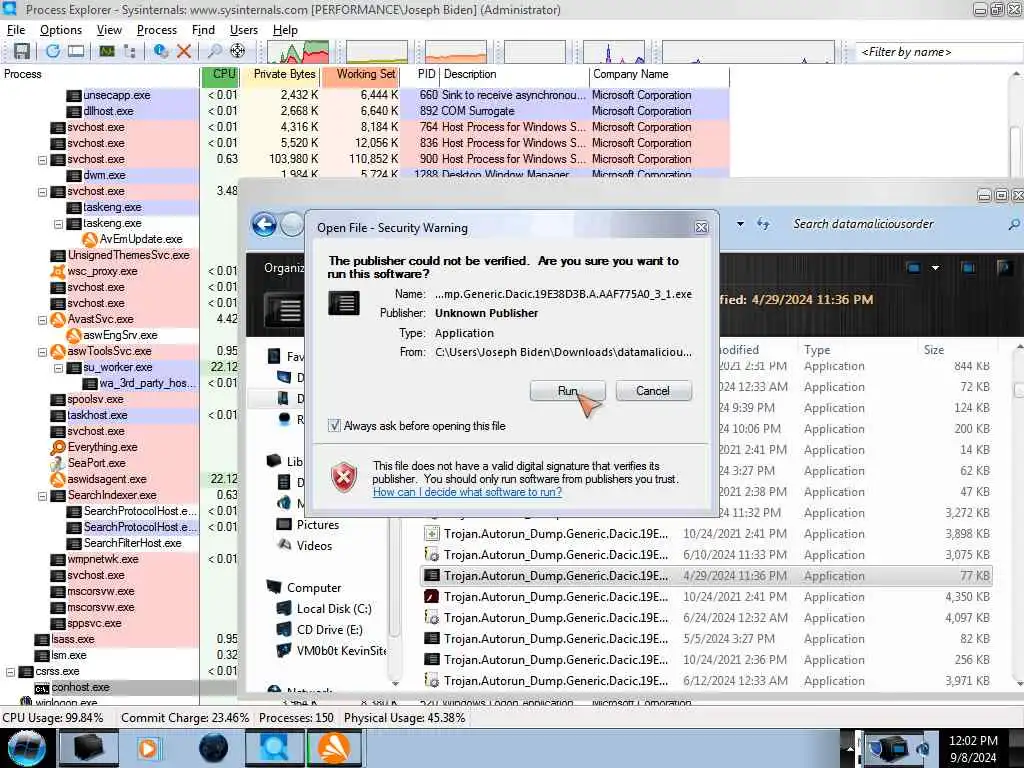Click the Explorer Forward arrow button
Viewport: 1024px width, 768px height.
[x=292, y=225]
